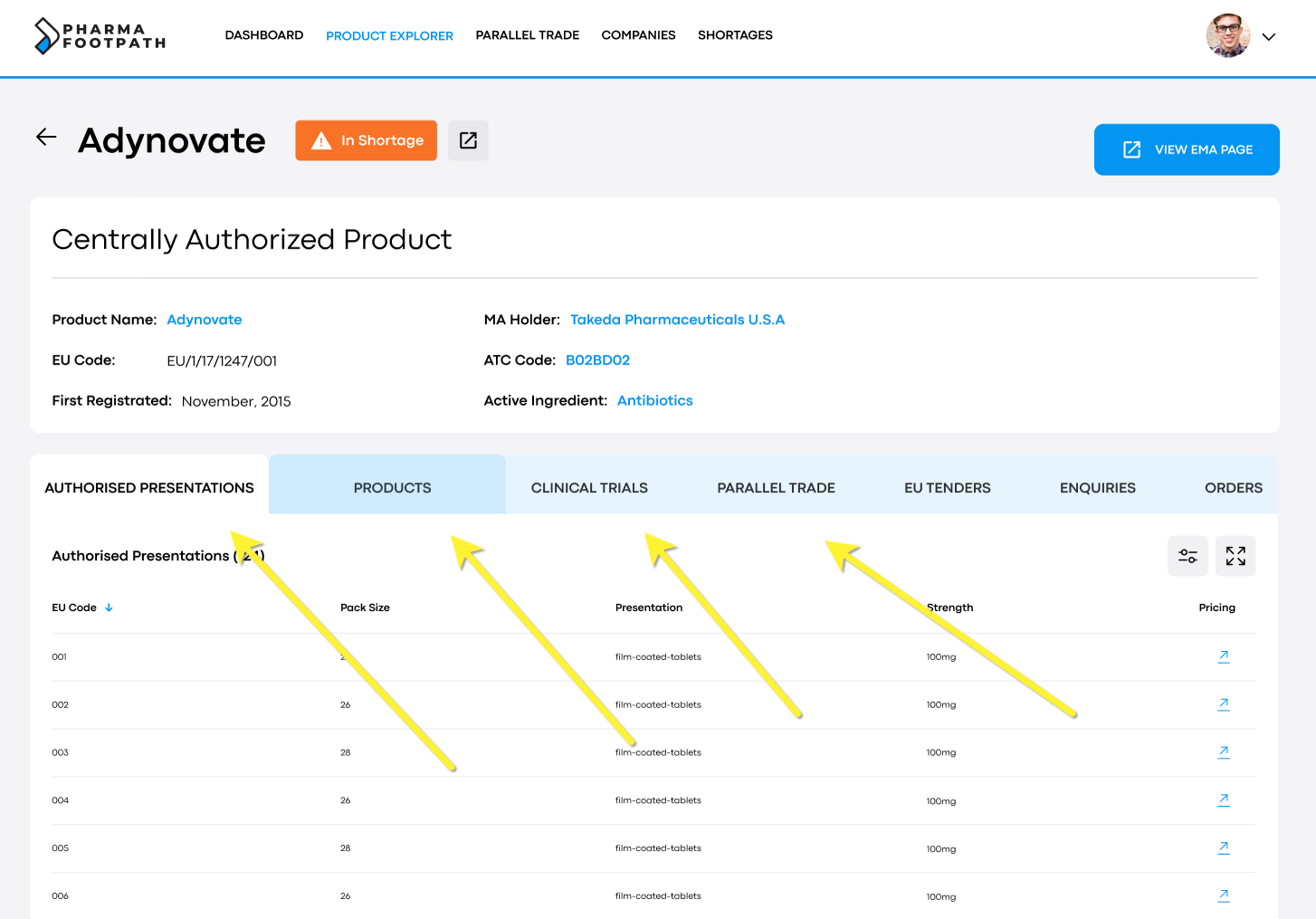Click film-coated-tablets in row 004
1316x919 pixels.
(x=658, y=800)
